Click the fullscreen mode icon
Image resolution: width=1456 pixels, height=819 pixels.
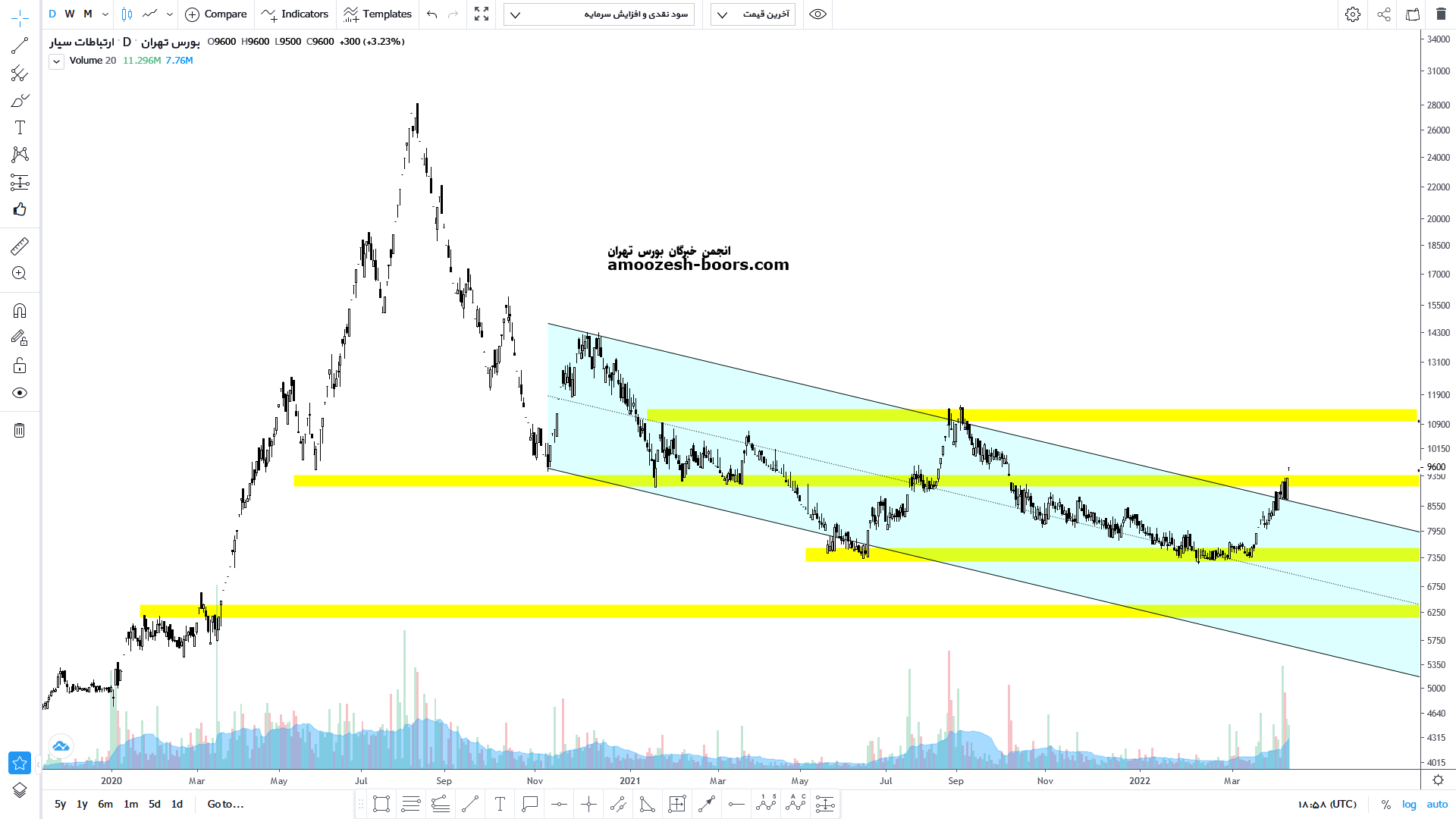click(482, 14)
